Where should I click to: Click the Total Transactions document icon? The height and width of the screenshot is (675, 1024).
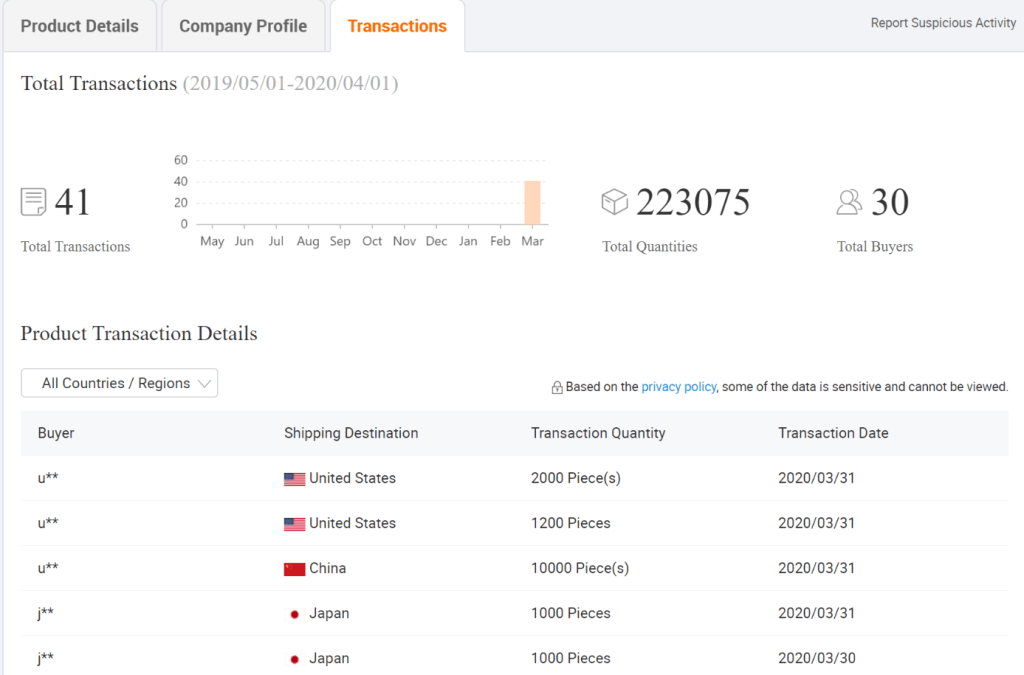(33, 202)
